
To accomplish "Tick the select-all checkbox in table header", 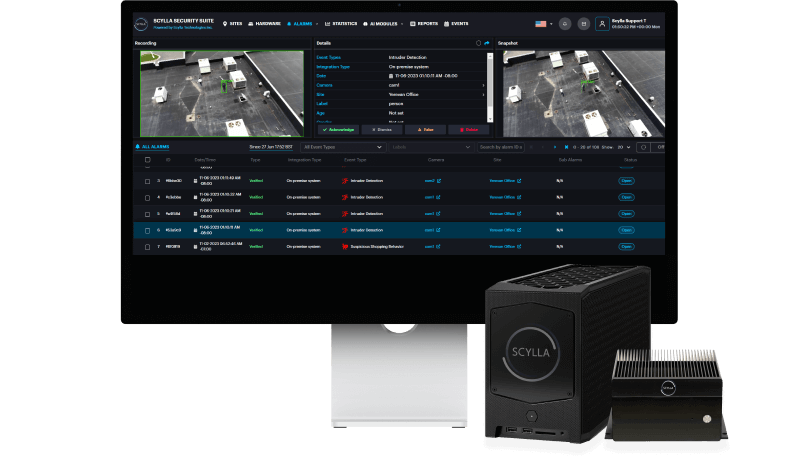I will coord(148,160).
